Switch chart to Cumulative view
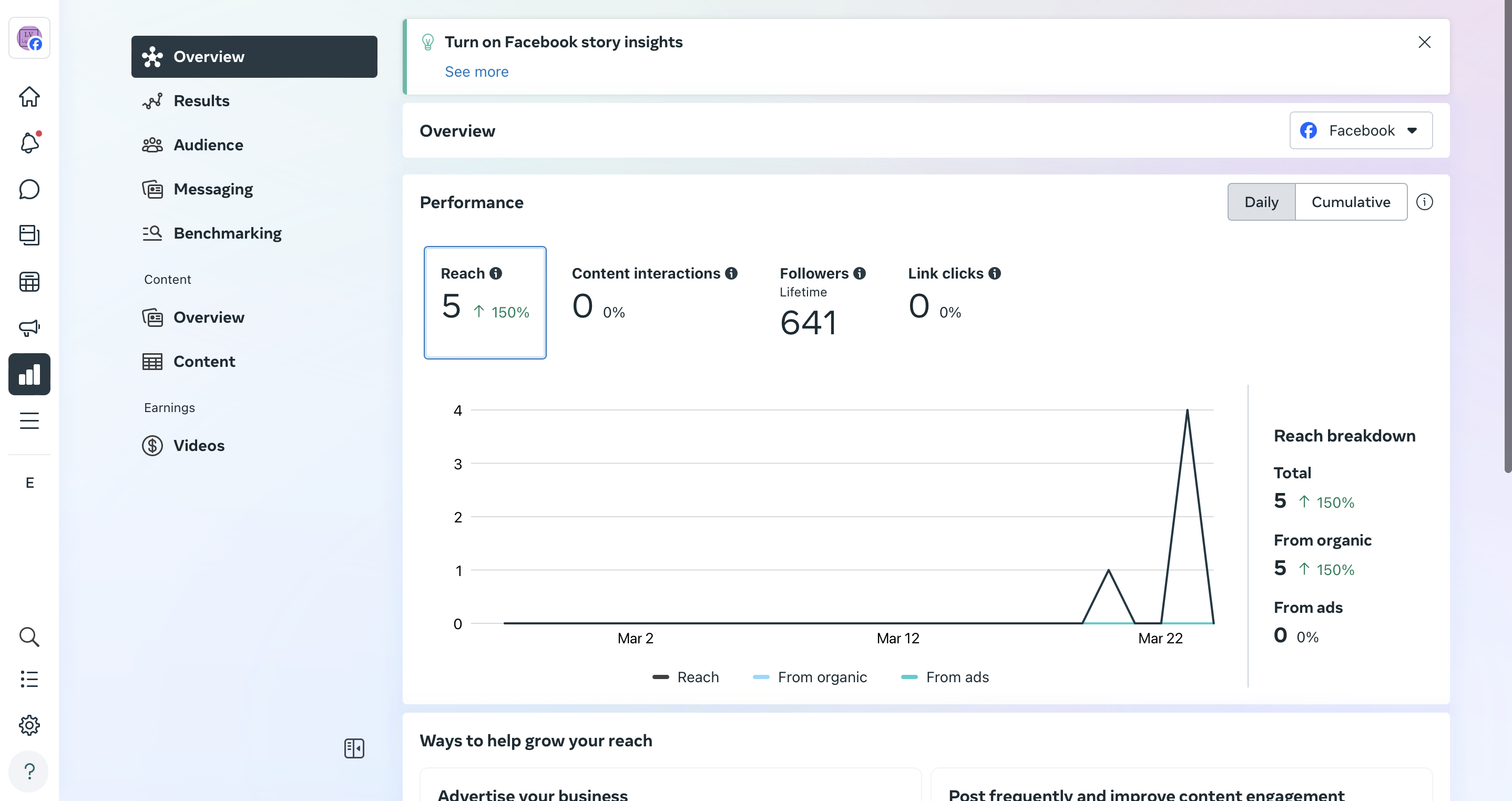Screen dimensions: 1512x801 [1351, 202]
